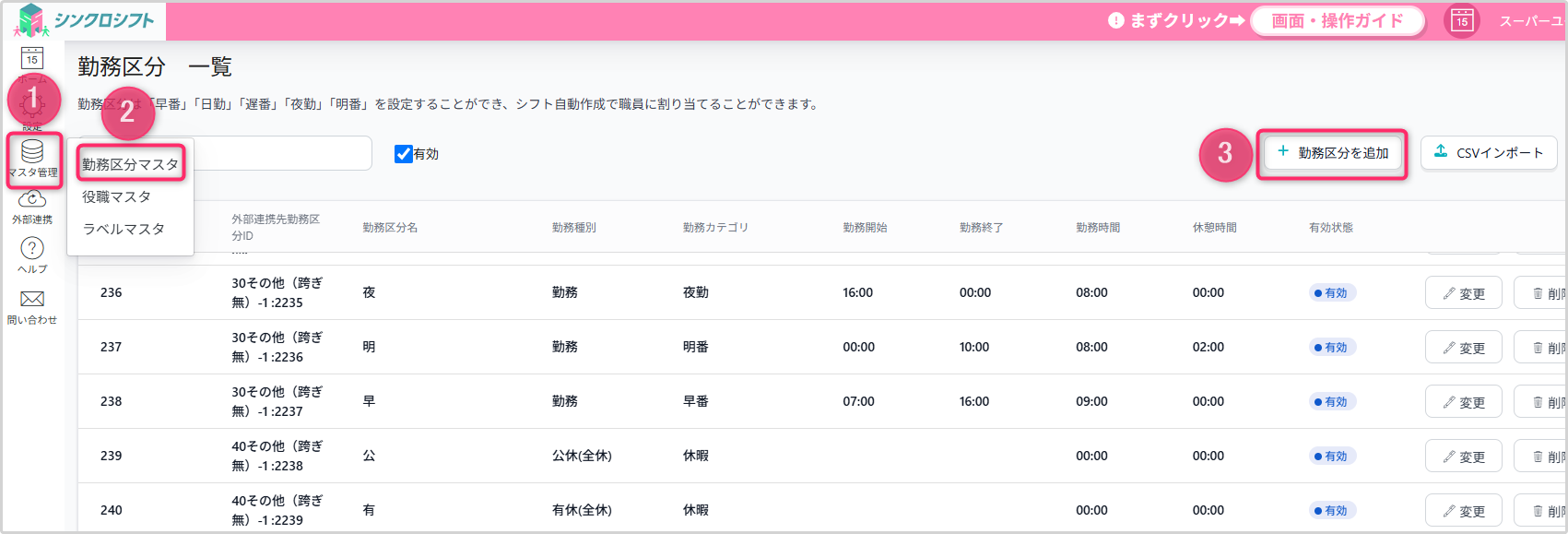
Task: Open the 画面・操作ガイド button
Action: 1338,20
